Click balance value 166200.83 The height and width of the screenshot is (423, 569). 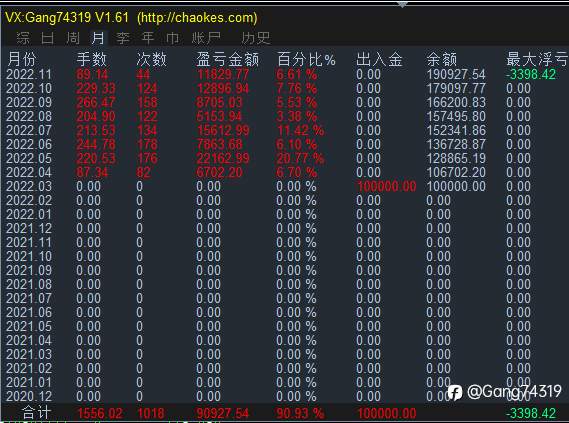pyautogui.click(x=456, y=102)
